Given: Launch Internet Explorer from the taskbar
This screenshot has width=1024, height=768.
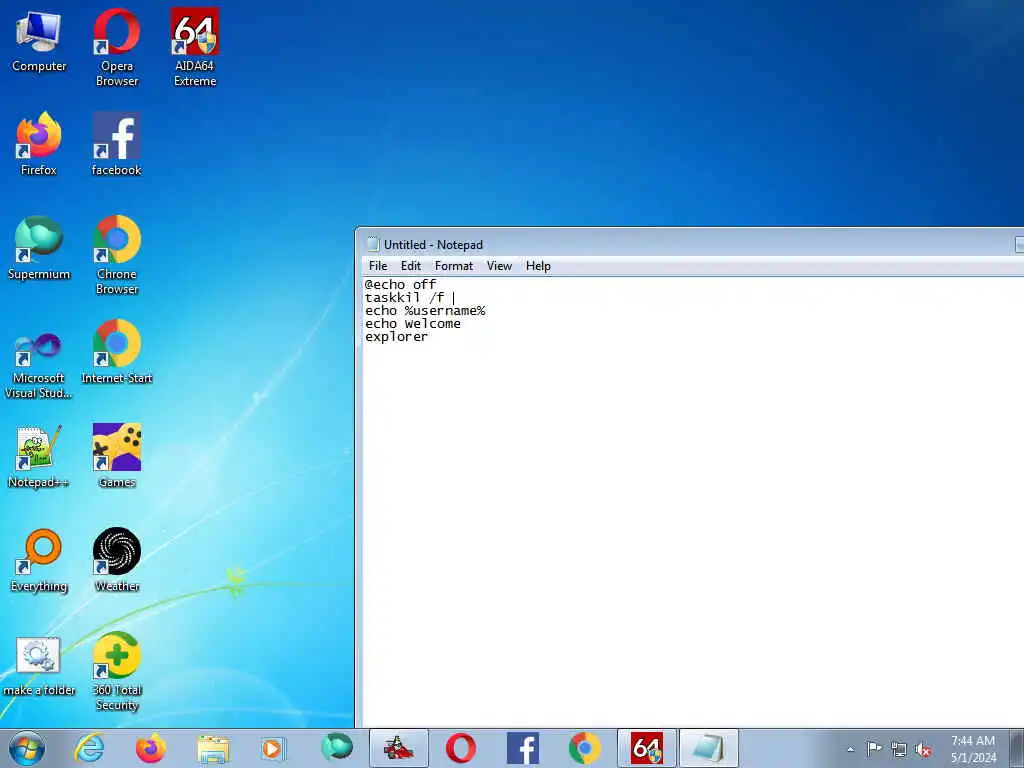Looking at the screenshot, I should (88, 748).
